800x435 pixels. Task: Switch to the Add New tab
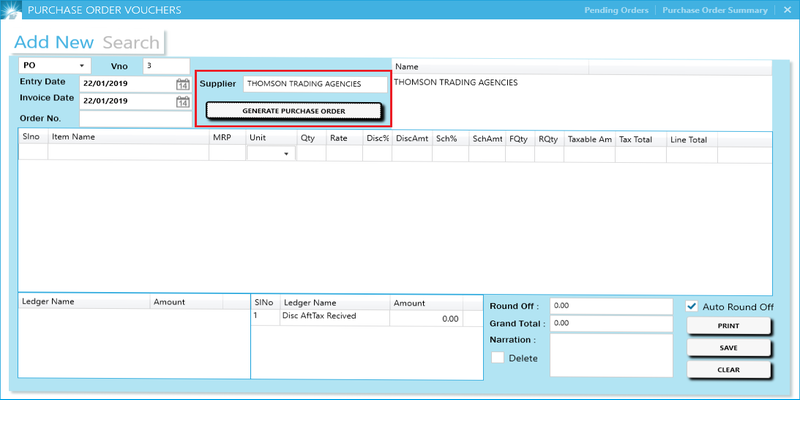coord(54,42)
